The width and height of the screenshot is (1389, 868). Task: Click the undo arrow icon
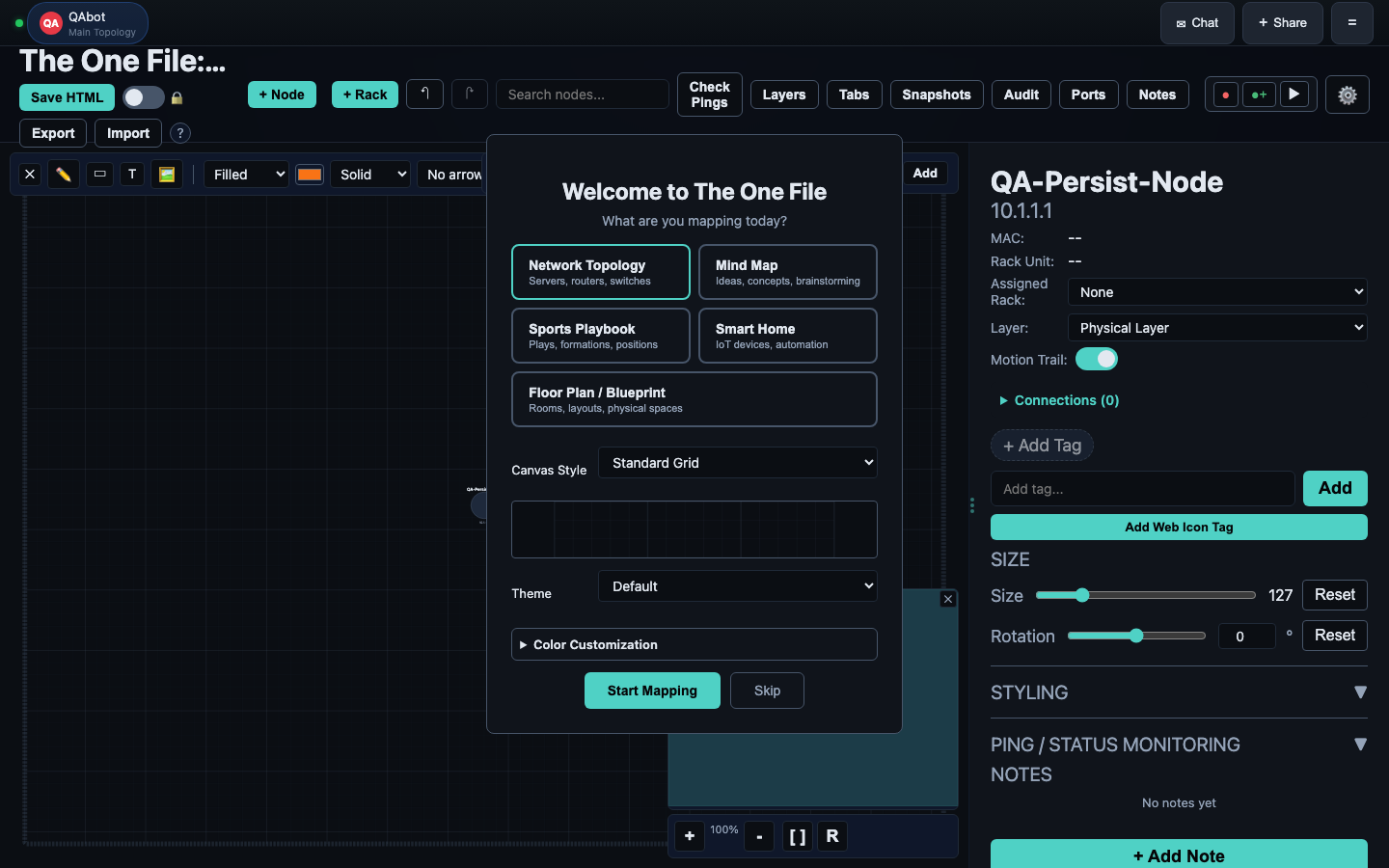tap(424, 94)
